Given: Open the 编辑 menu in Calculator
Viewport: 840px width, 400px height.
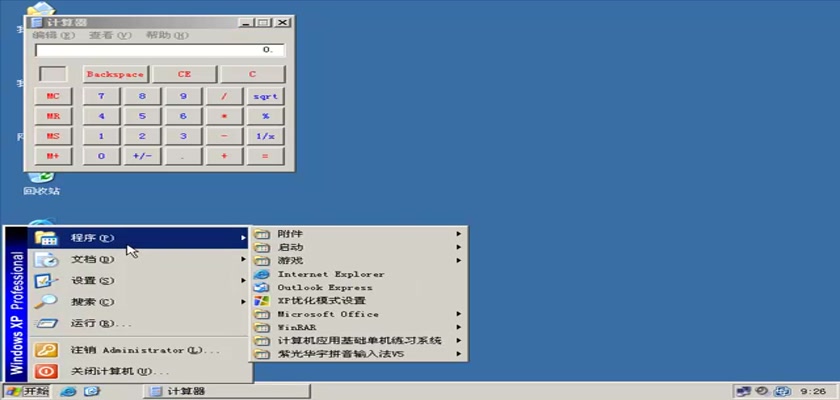Looking at the screenshot, I should point(54,35).
